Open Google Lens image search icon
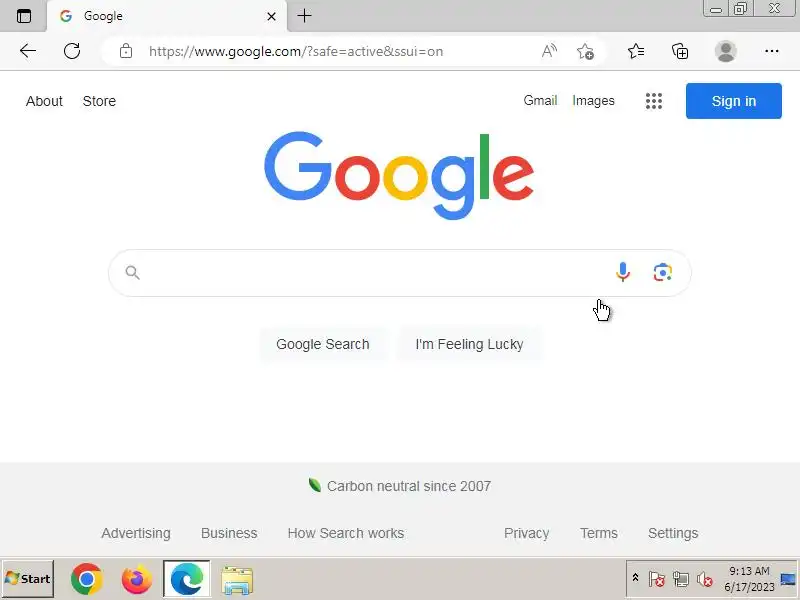This screenshot has height=600, width=800. pos(662,272)
